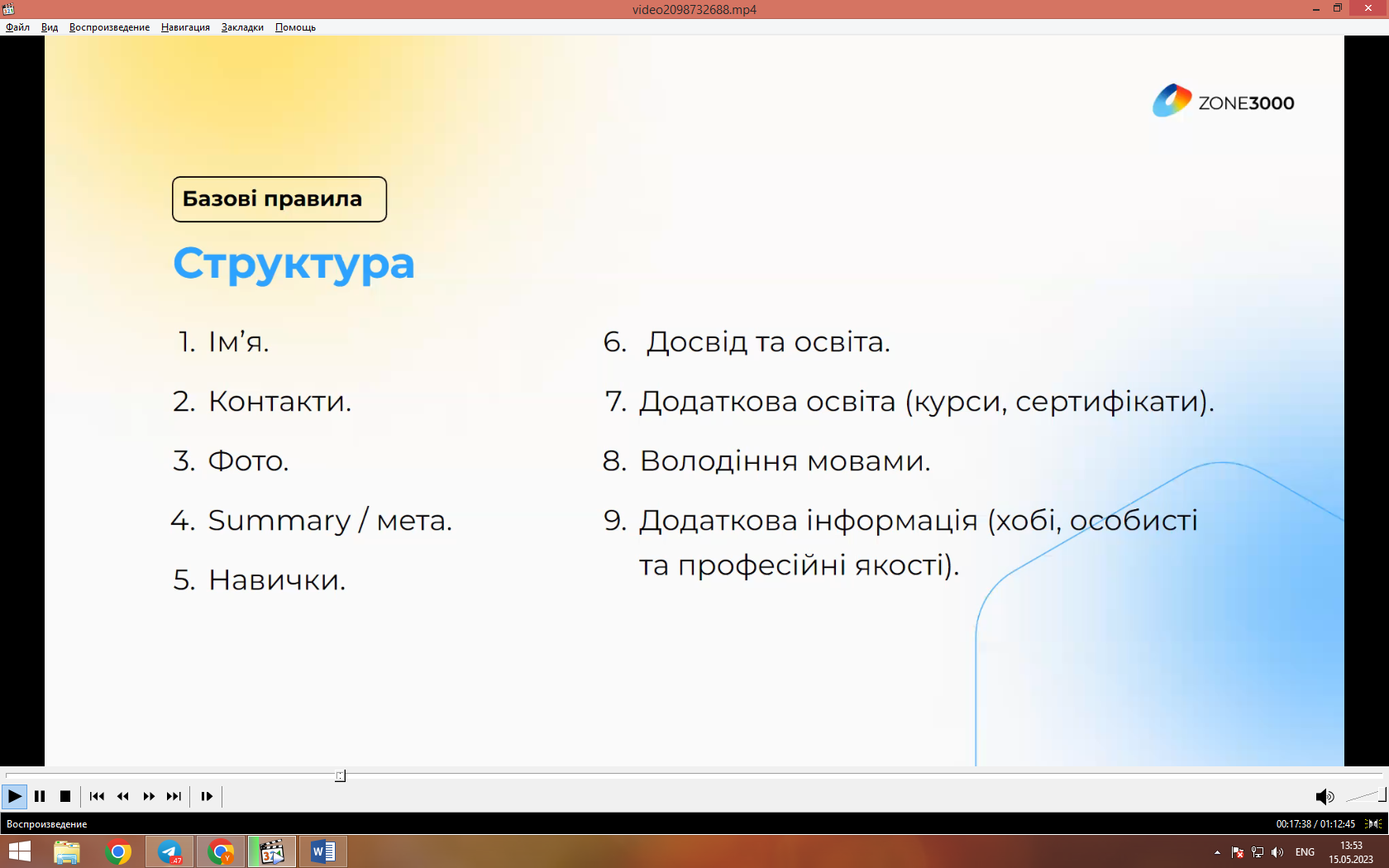This screenshot has width=1389, height=868.
Task: Step forward one frame
Action: (x=207, y=796)
